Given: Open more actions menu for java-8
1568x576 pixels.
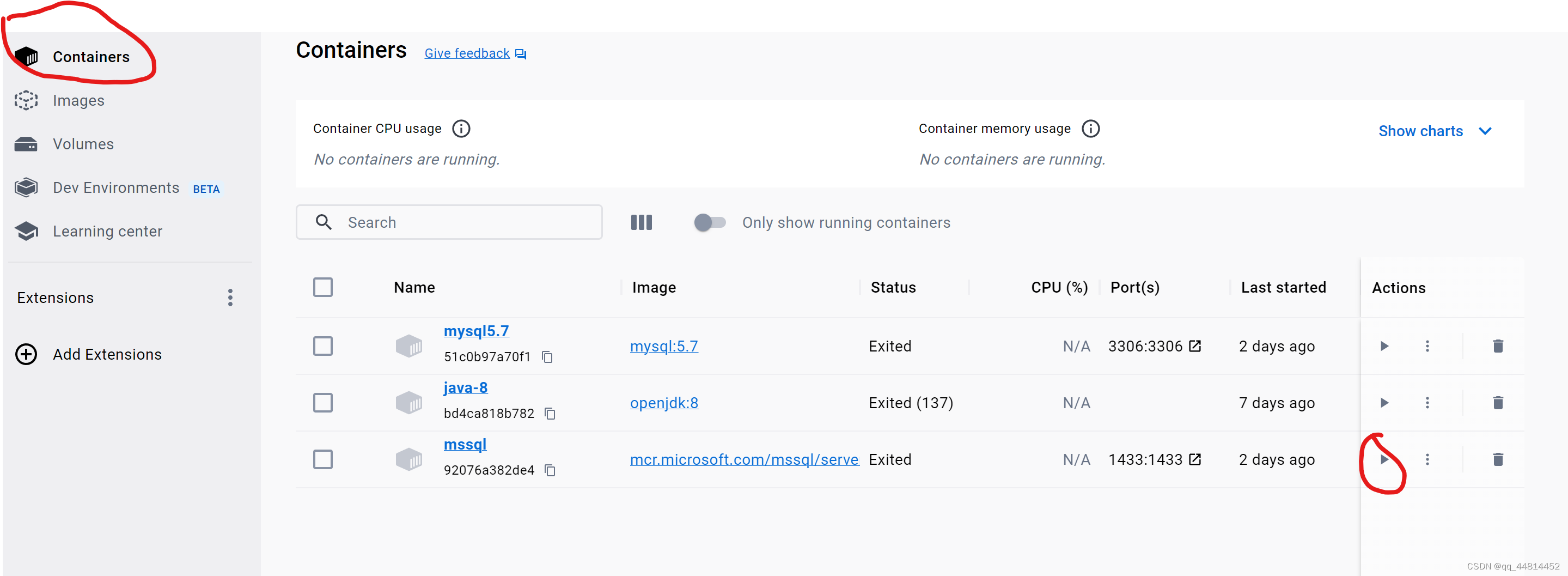Looking at the screenshot, I should point(1427,403).
